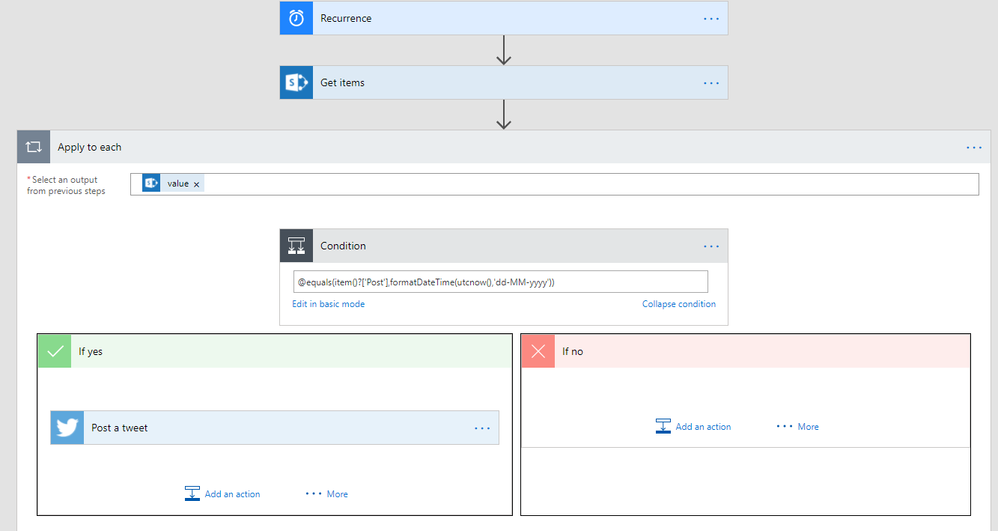Viewport: 998px width, 531px height.
Task: Switch to Edit in basic mode
Action: click(328, 304)
